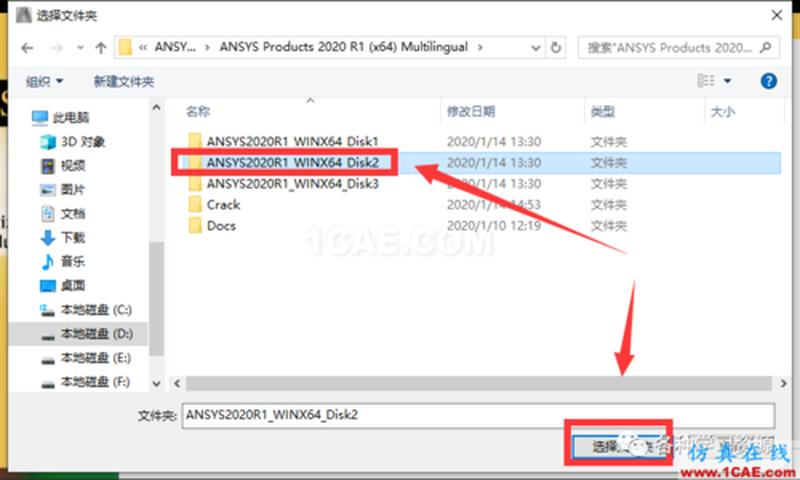Click the ANSY... breadcrumb segment
The image size is (800, 480).
tap(174, 47)
